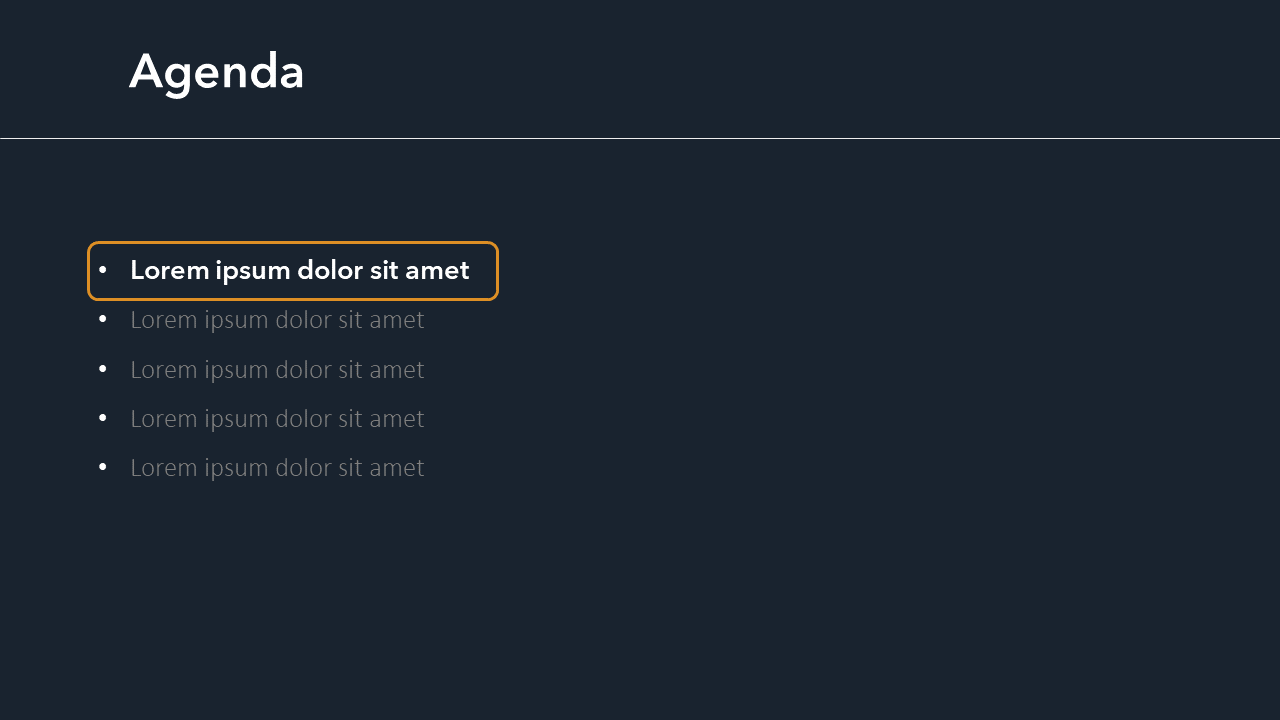1280x720 pixels.
Task: Select the bold highlighted first agenda item
Action: coord(299,270)
